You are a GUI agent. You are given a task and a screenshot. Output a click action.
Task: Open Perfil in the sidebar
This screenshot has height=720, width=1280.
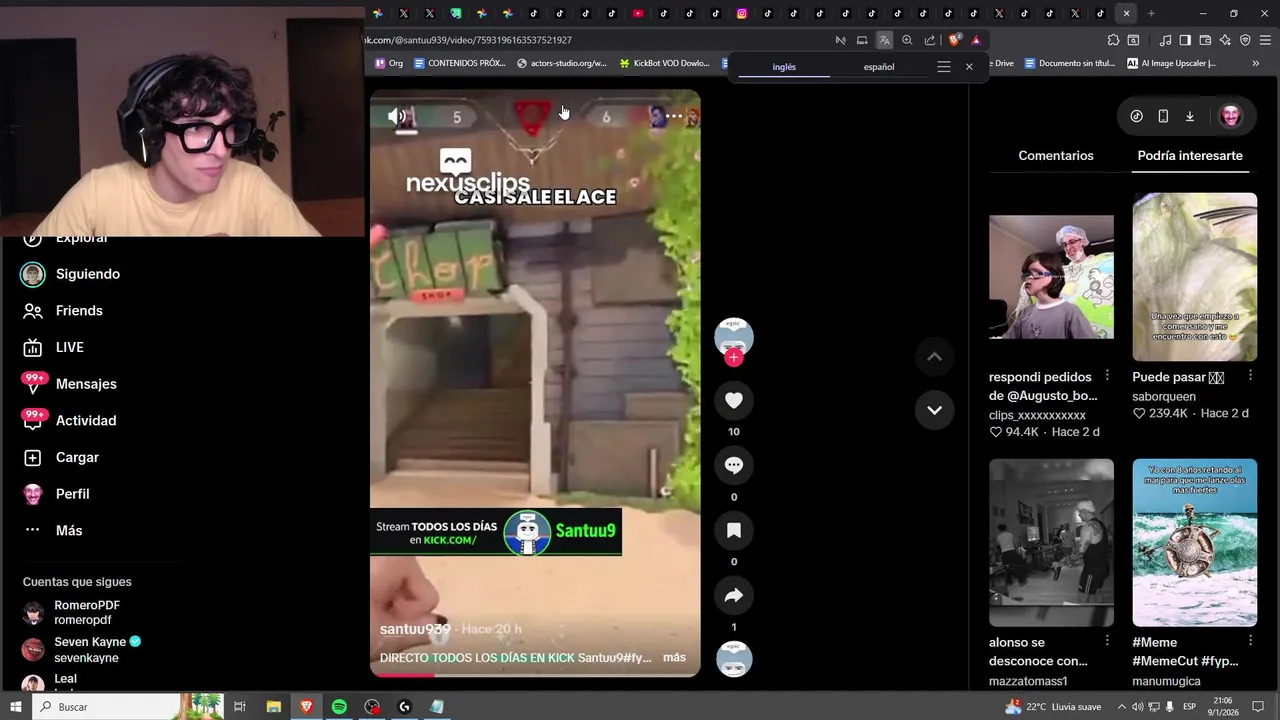[72, 494]
